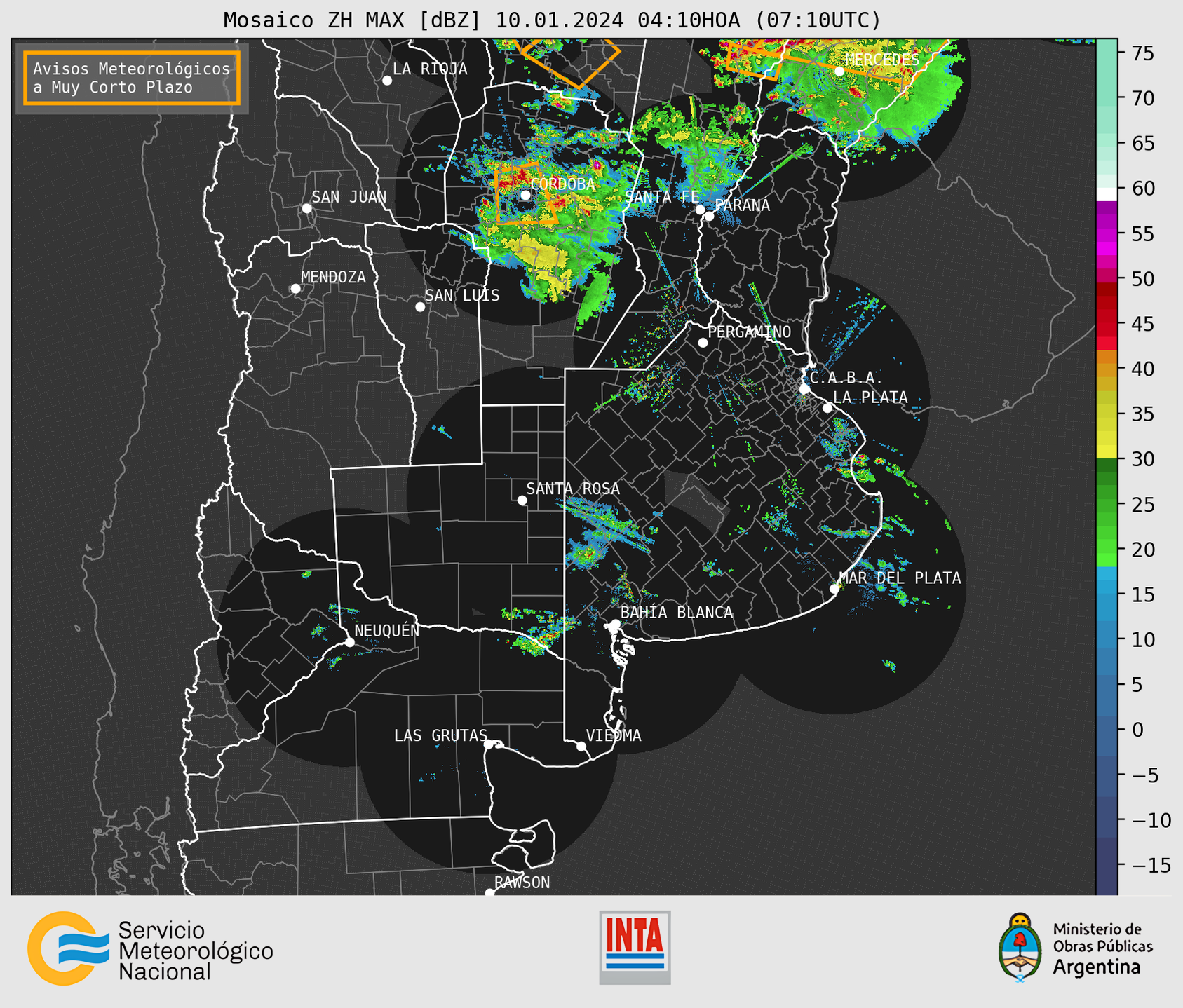This screenshot has height=1008, width=1183.
Task: Click the PARANA city marker dot
Action: [x=709, y=216]
